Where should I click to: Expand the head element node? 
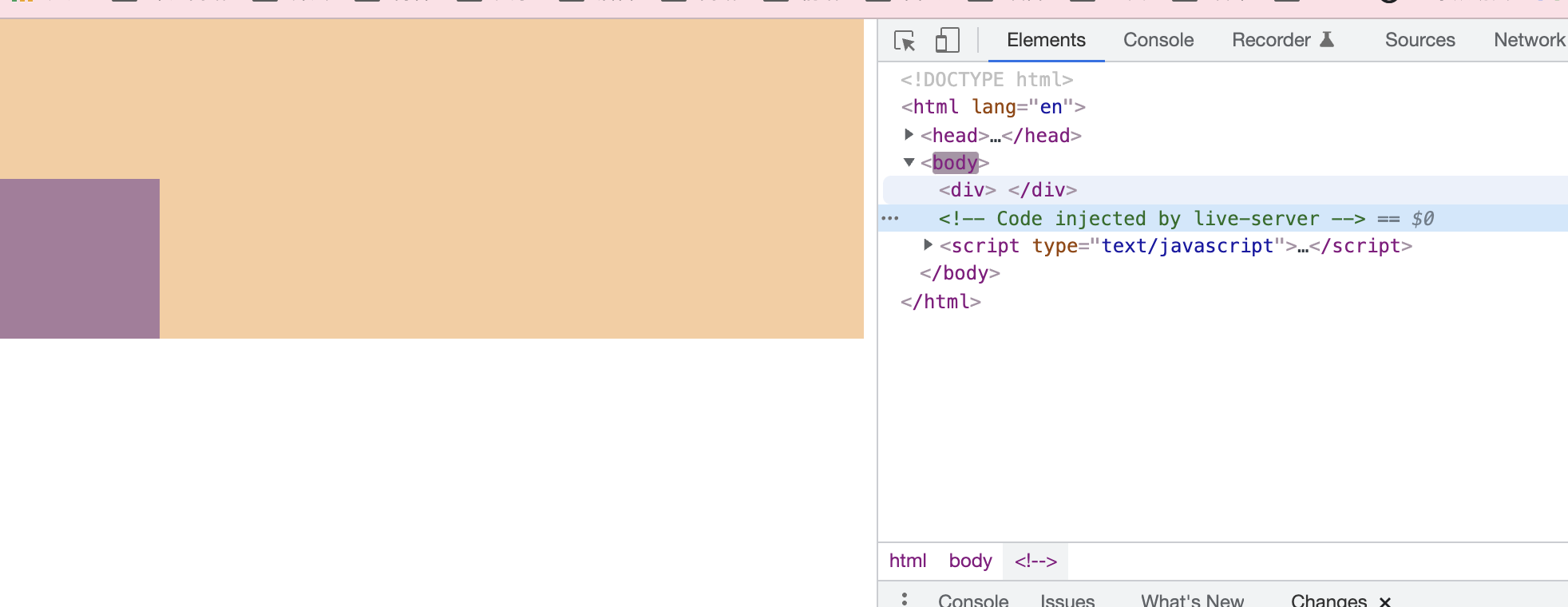[x=909, y=134]
